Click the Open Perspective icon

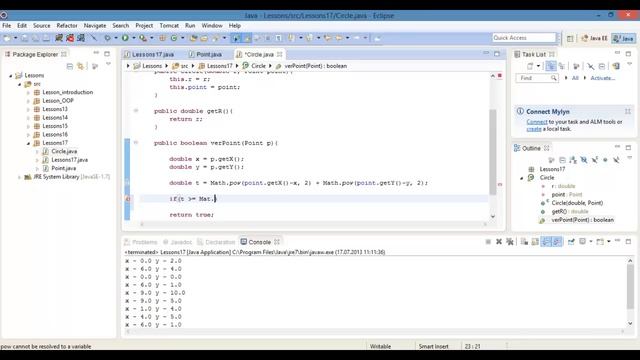[x=570, y=38]
